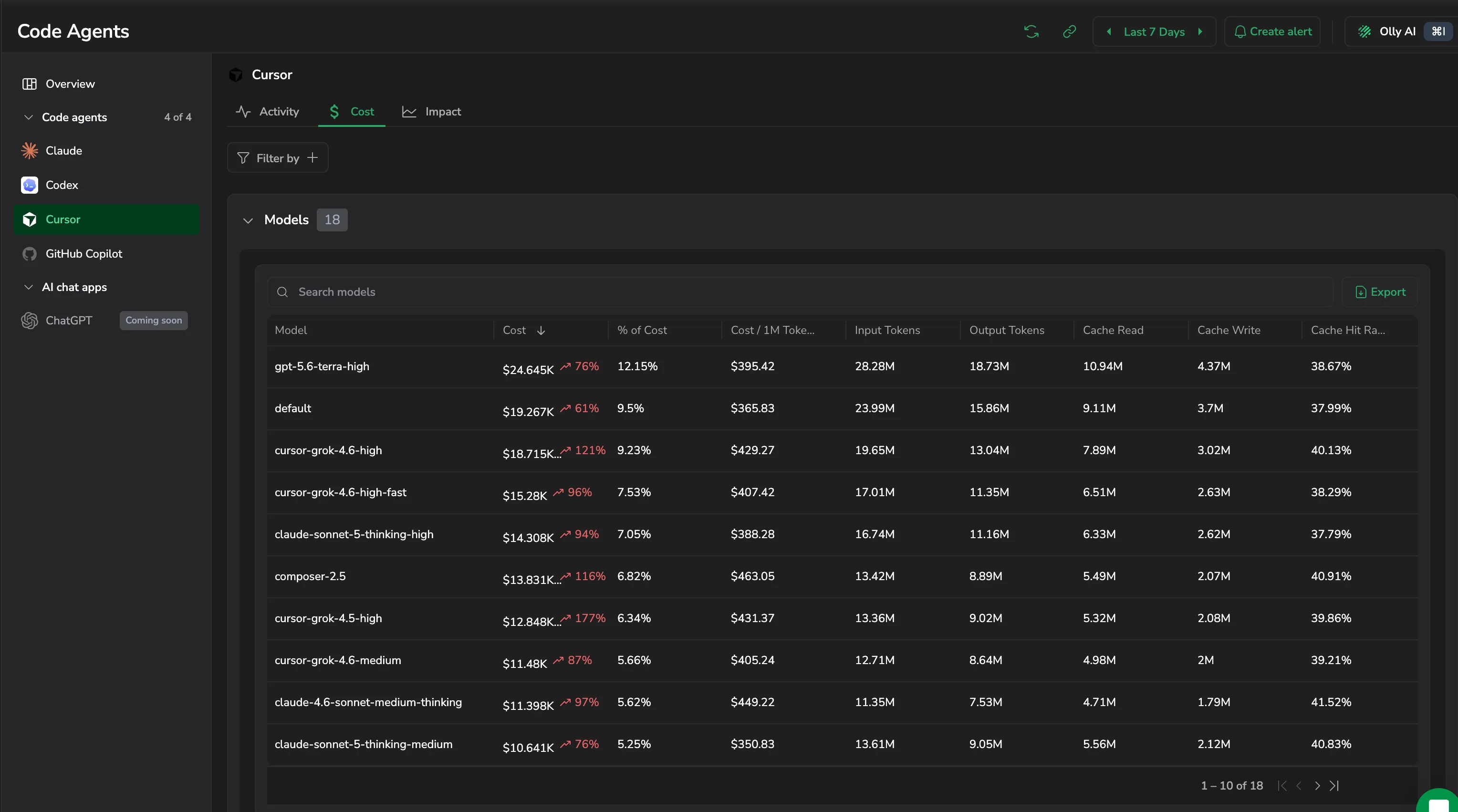The width and height of the screenshot is (1458, 812).
Task: Switch to the Impact tab
Action: point(432,112)
